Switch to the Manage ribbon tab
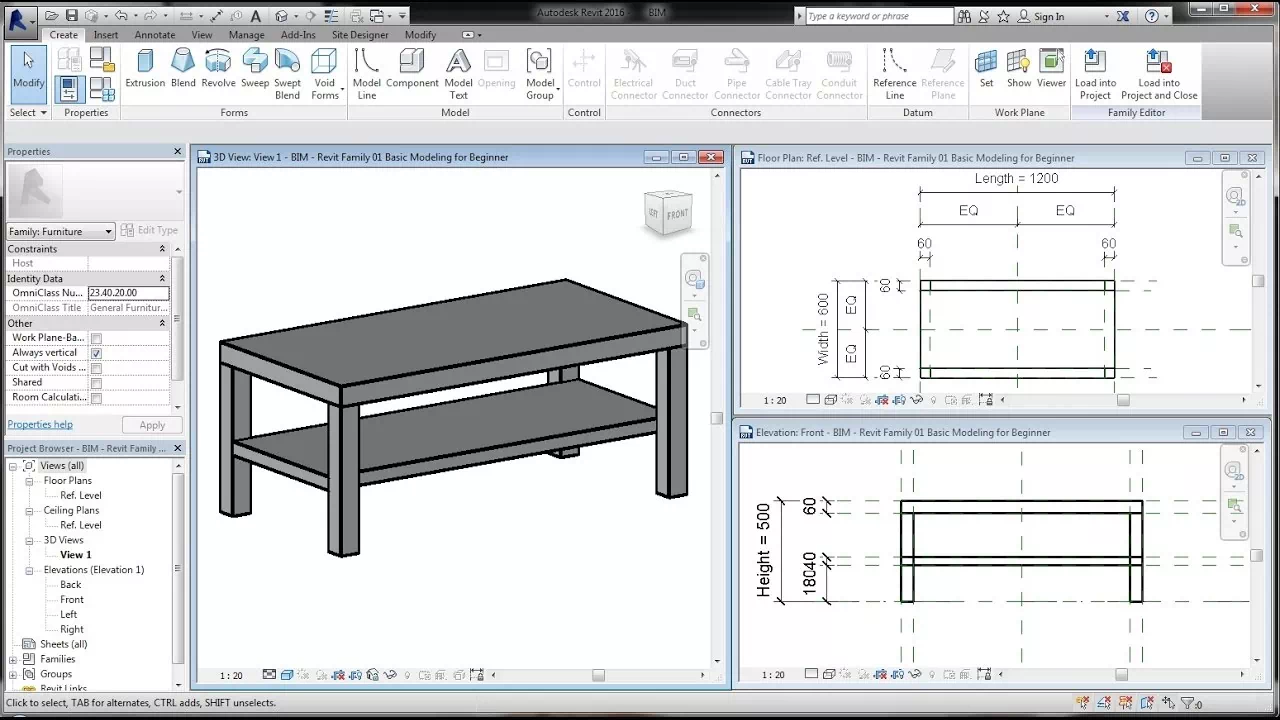Image resolution: width=1280 pixels, height=720 pixels. [246, 34]
